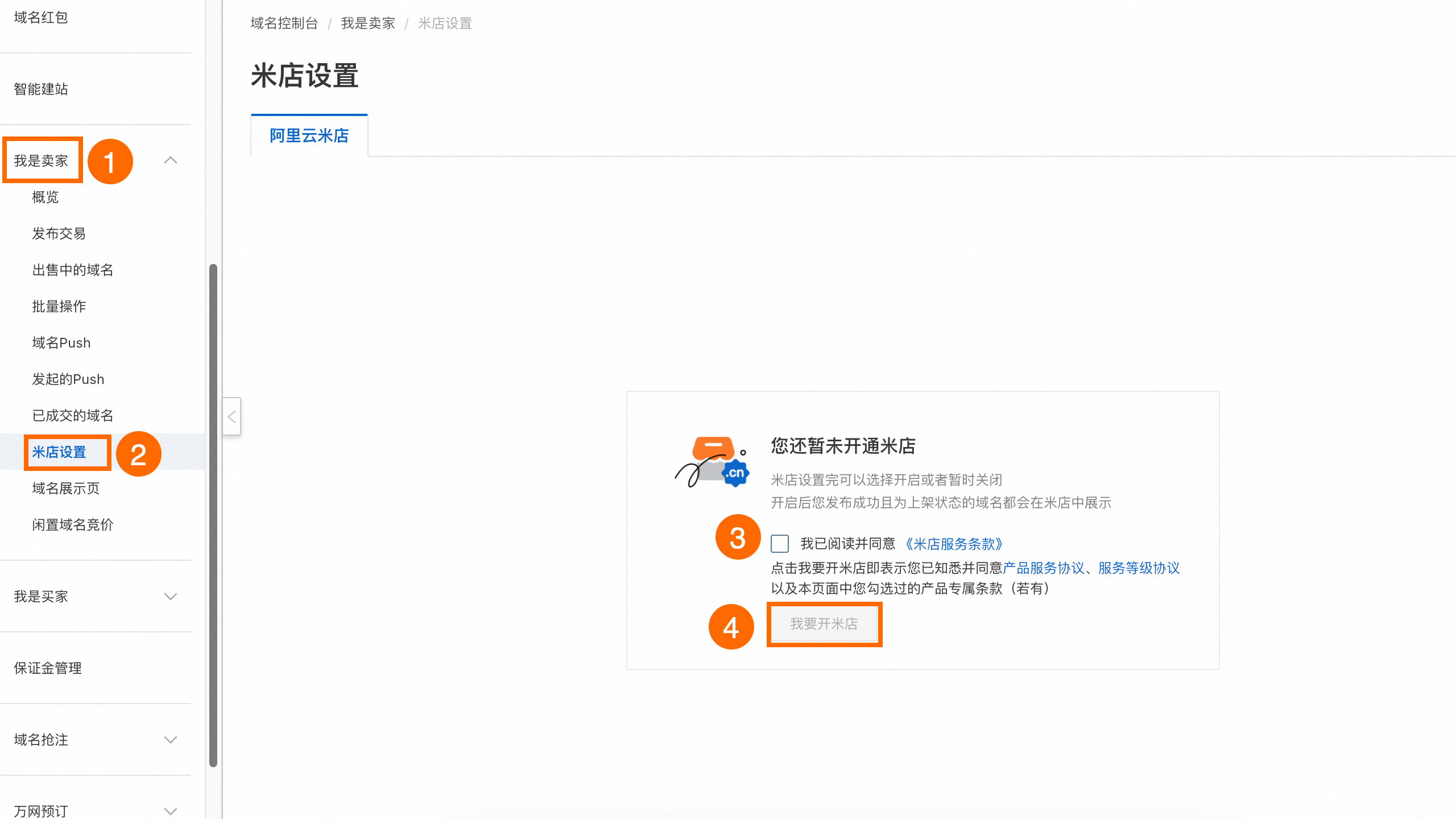Open 批量操作 menu item
The image size is (1456, 819).
coord(59,306)
